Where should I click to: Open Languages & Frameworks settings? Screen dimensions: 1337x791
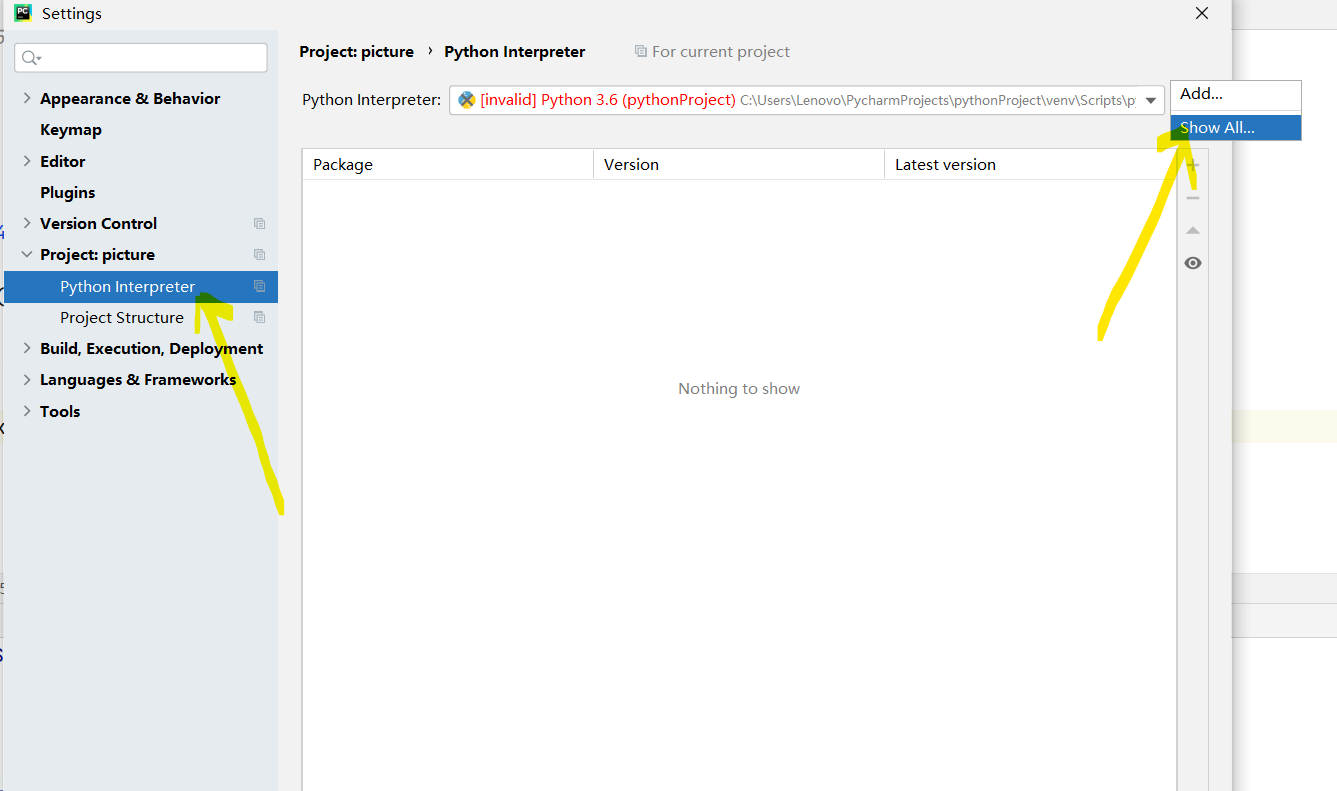(138, 379)
